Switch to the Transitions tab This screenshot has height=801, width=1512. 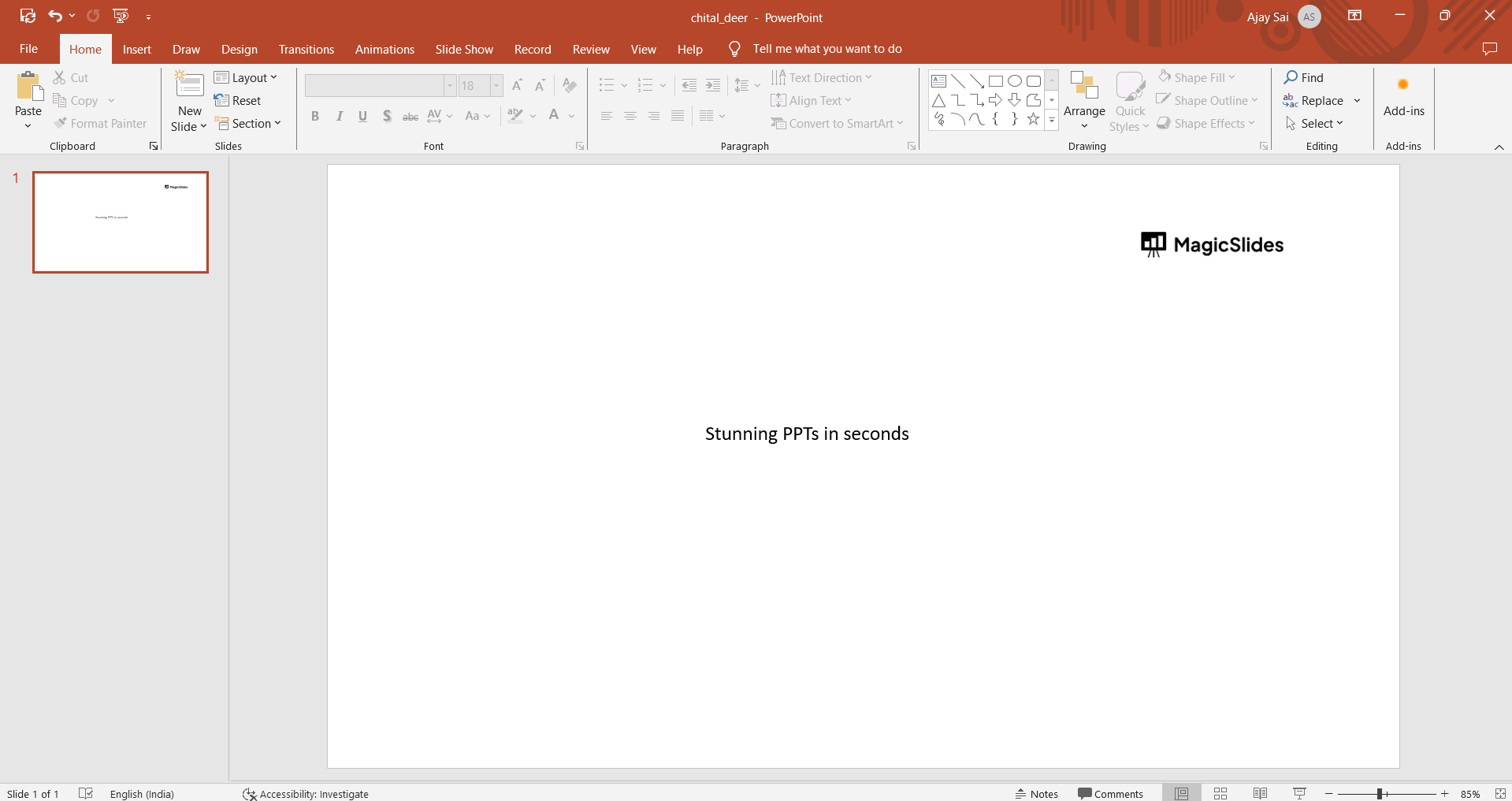(306, 49)
